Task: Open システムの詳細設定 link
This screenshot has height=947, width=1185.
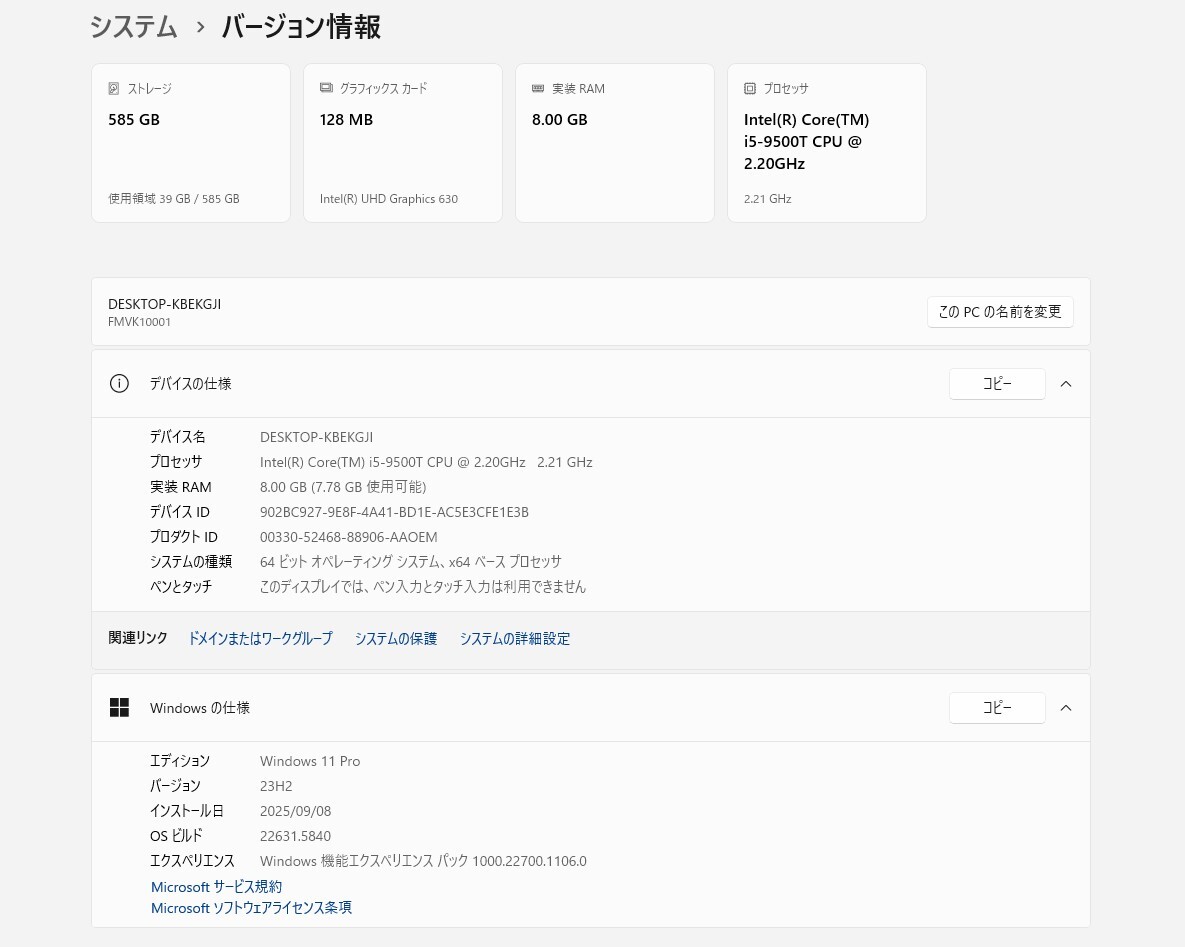Action: 514,638
